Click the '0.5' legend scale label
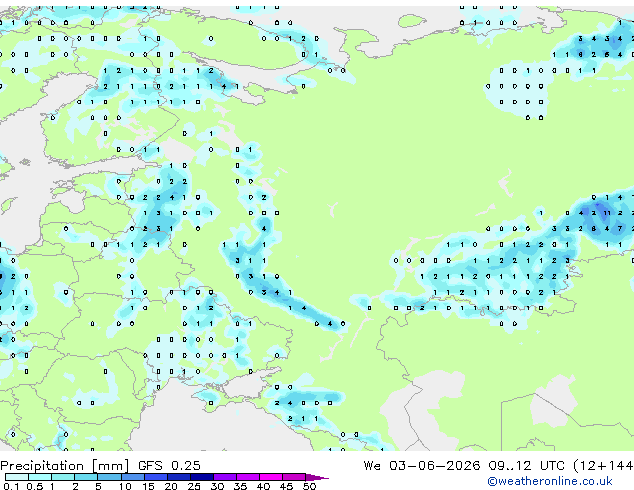The image size is (634, 490). pos(35,486)
